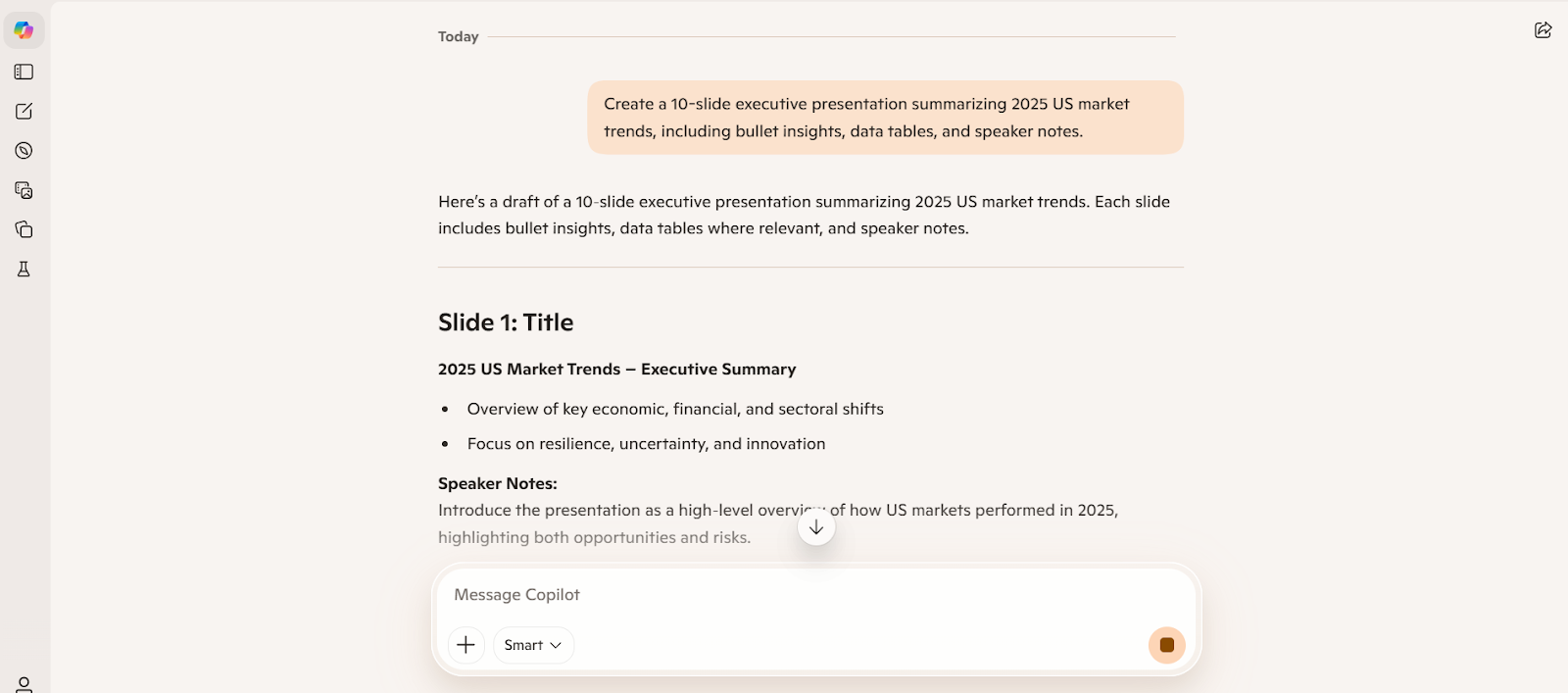
Task: Open the Smart mode dropdown
Action: point(533,645)
